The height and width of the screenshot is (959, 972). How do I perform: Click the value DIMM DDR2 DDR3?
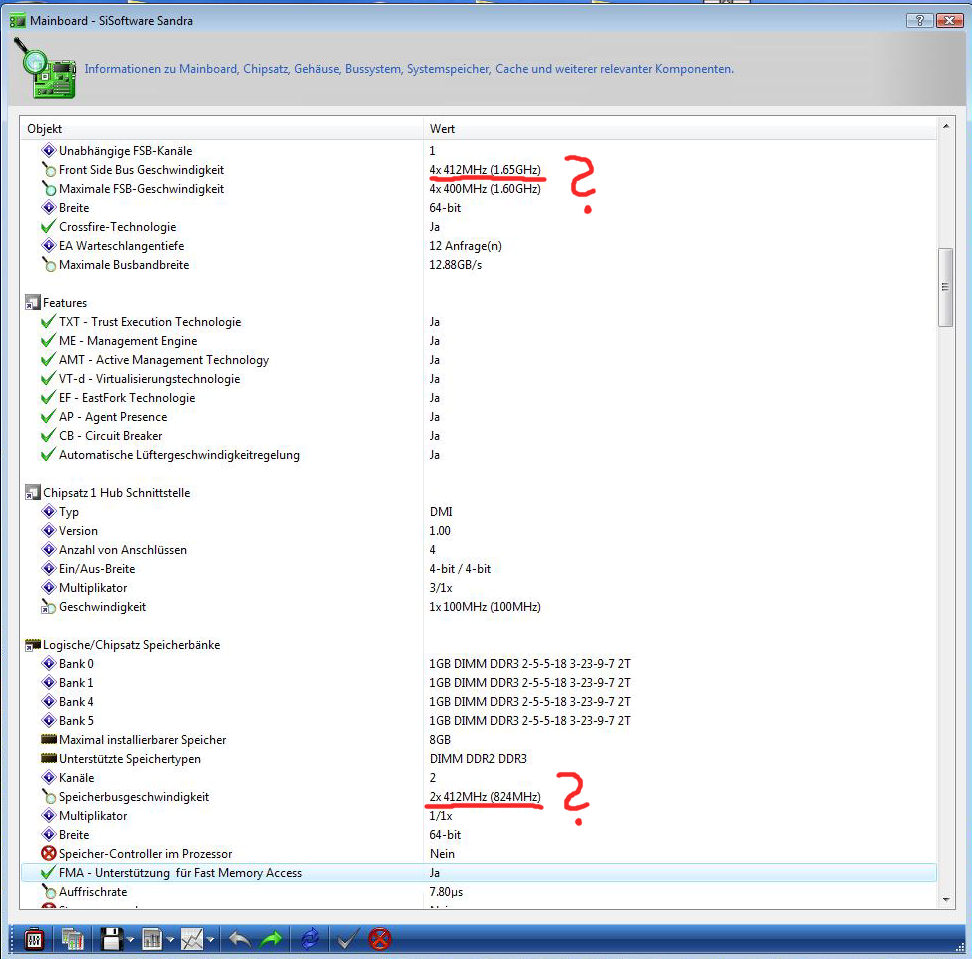478,759
